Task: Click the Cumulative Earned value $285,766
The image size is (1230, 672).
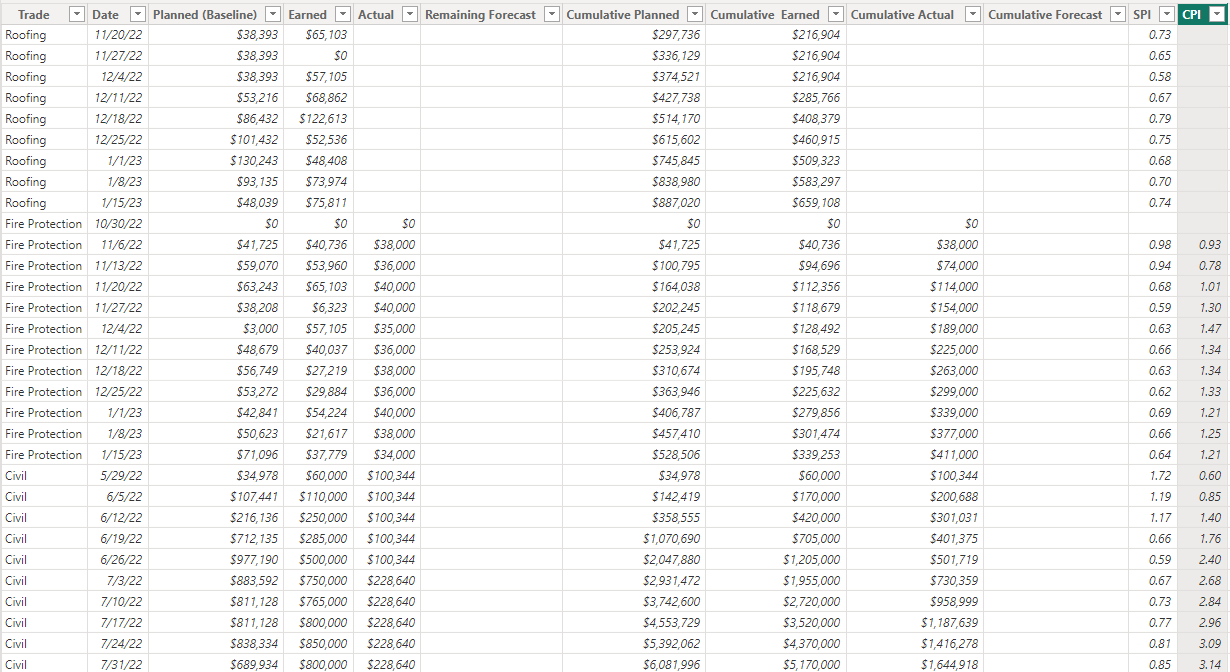Action: point(816,98)
